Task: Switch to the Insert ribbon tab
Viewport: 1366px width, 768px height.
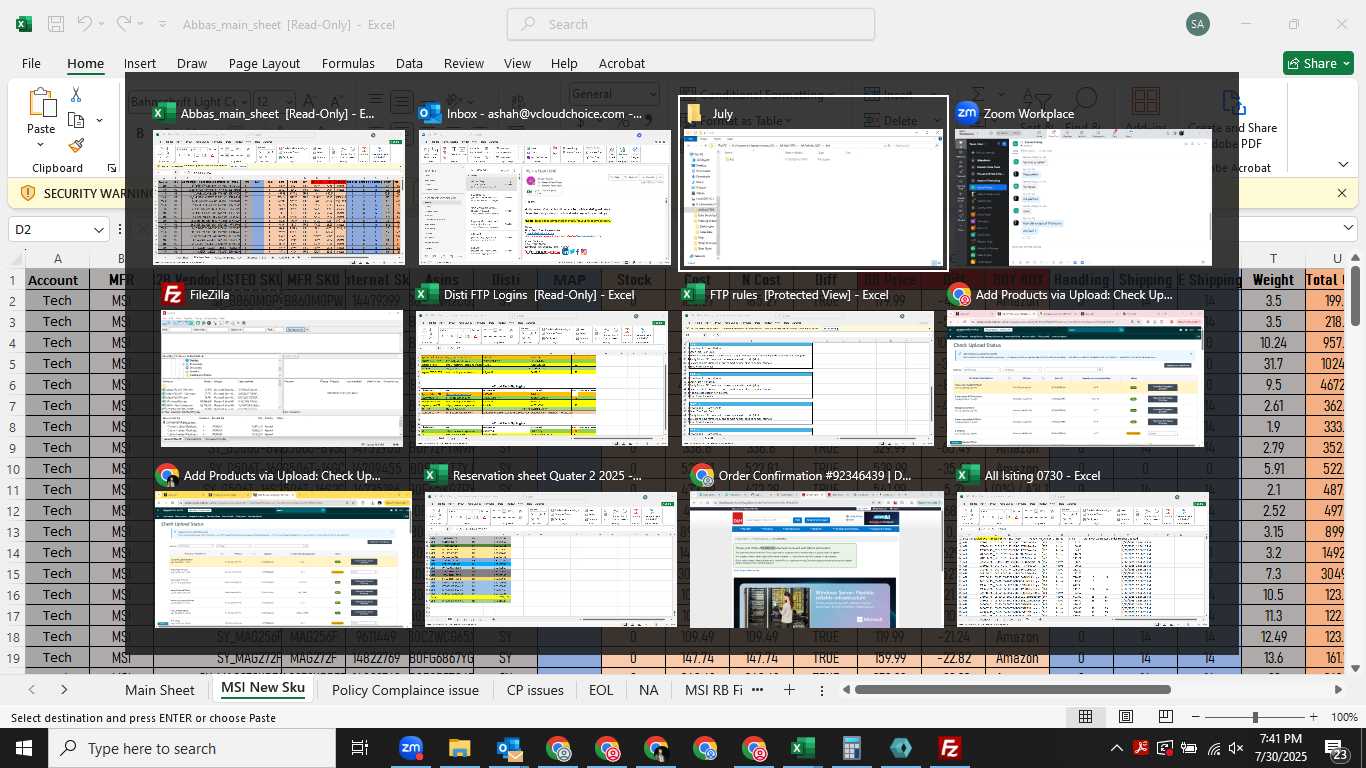Action: tap(139, 63)
